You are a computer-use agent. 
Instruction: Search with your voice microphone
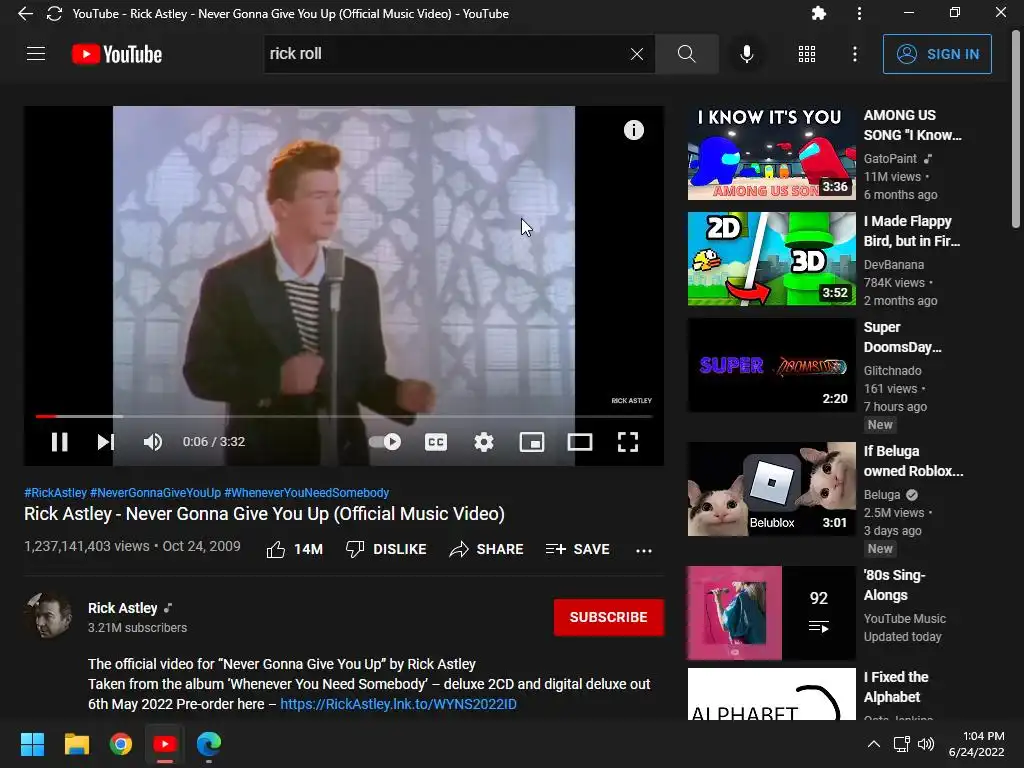pos(746,54)
